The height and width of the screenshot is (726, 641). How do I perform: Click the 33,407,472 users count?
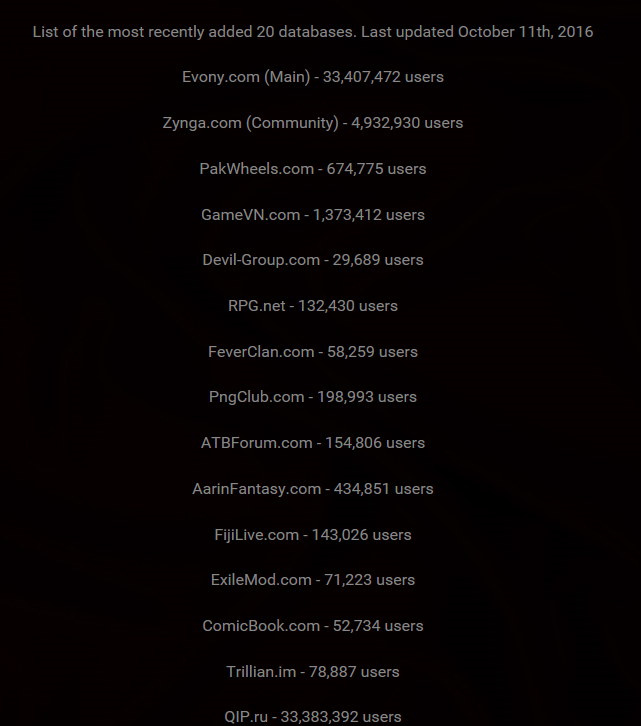tap(383, 77)
